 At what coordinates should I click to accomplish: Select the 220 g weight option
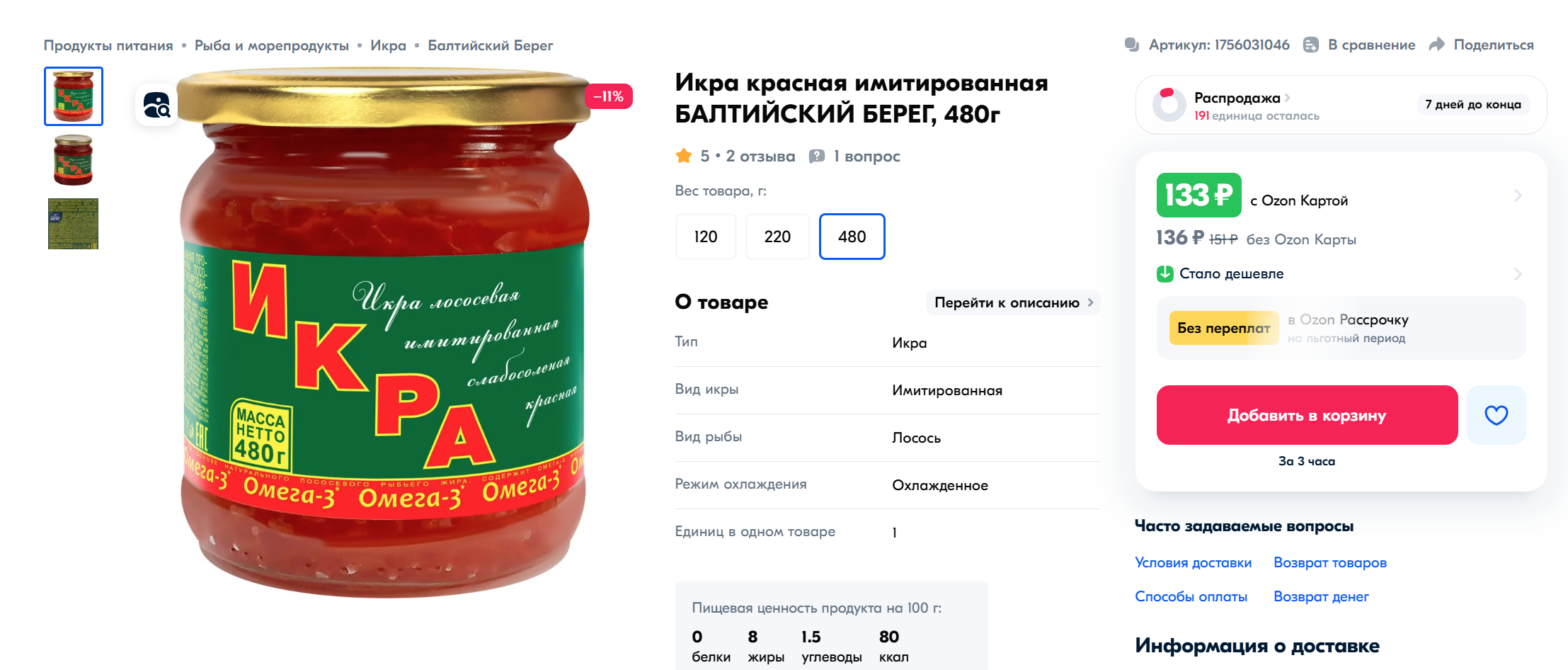777,237
